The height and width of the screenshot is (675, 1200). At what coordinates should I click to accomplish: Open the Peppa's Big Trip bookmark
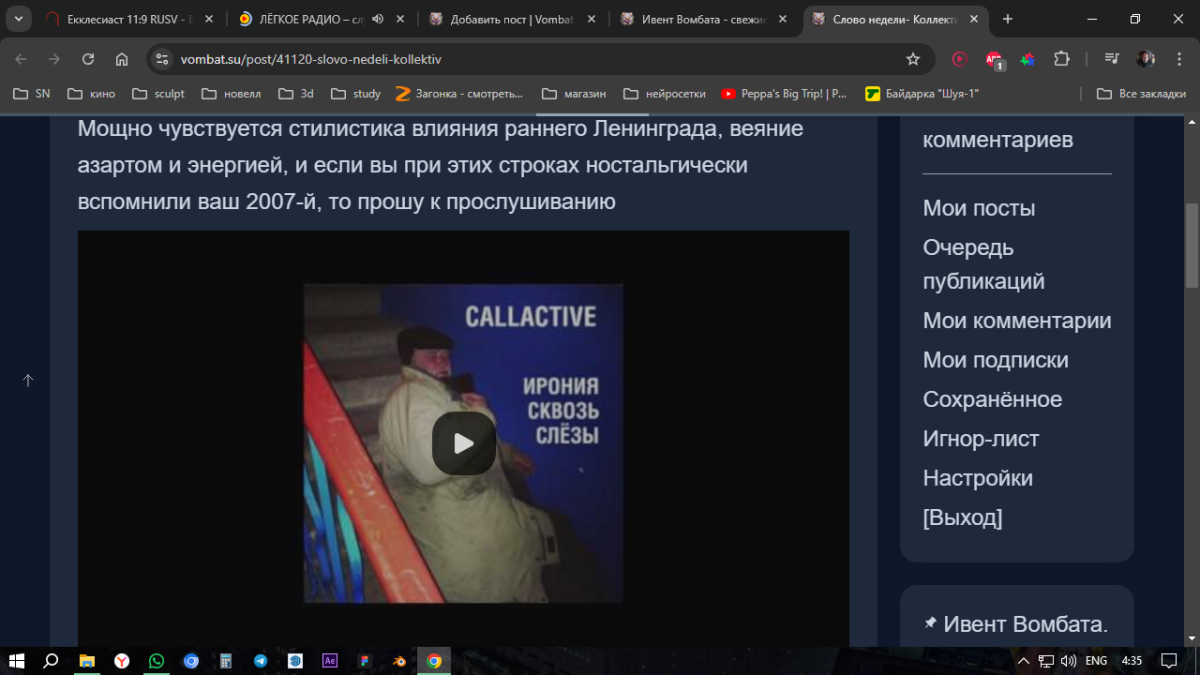(784, 94)
